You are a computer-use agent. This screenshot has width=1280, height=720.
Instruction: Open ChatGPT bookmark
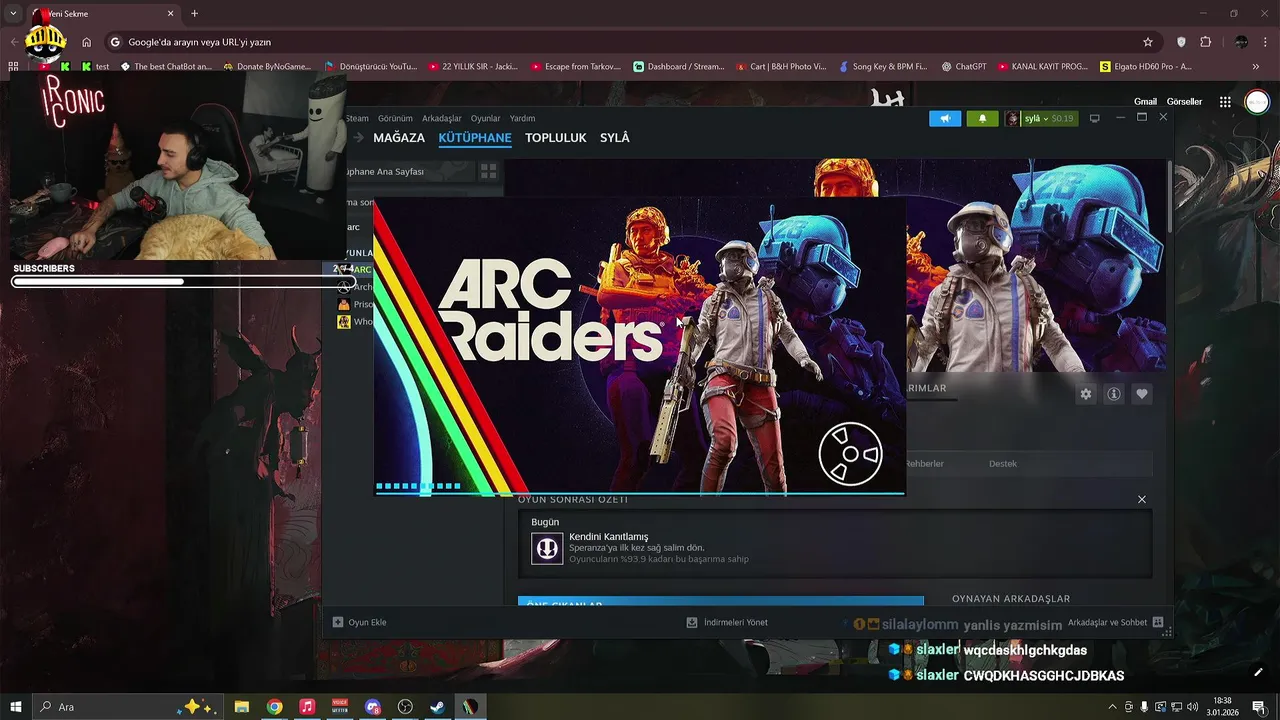[x=963, y=67]
